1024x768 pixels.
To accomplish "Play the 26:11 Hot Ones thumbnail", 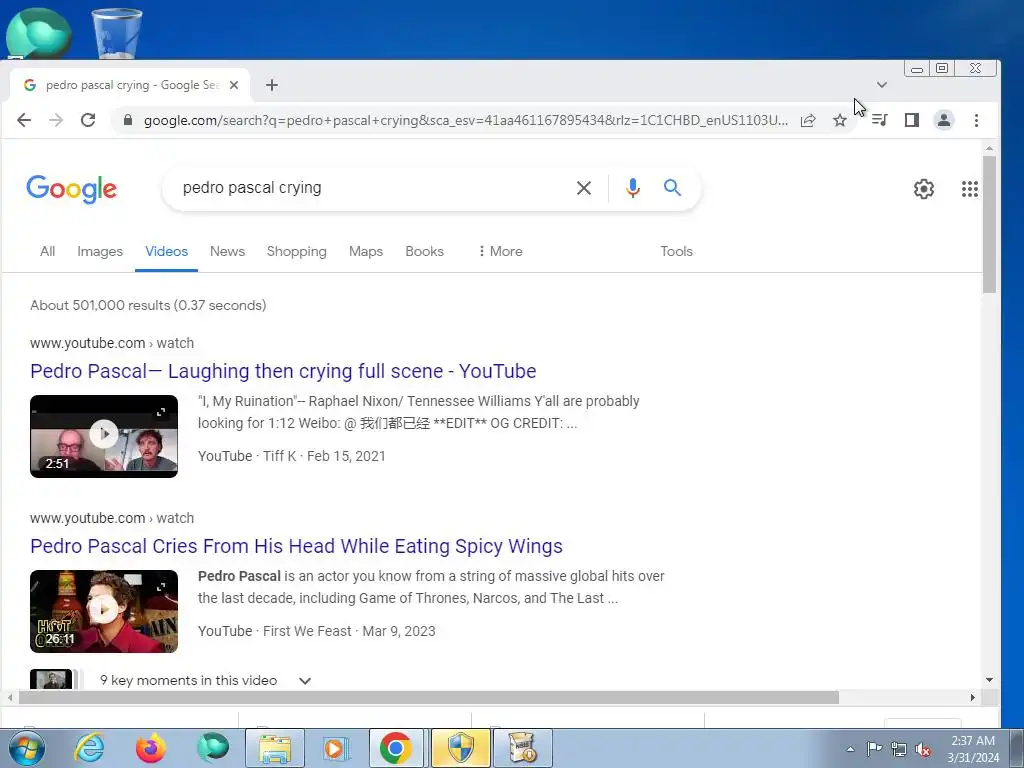I will coord(104,611).
